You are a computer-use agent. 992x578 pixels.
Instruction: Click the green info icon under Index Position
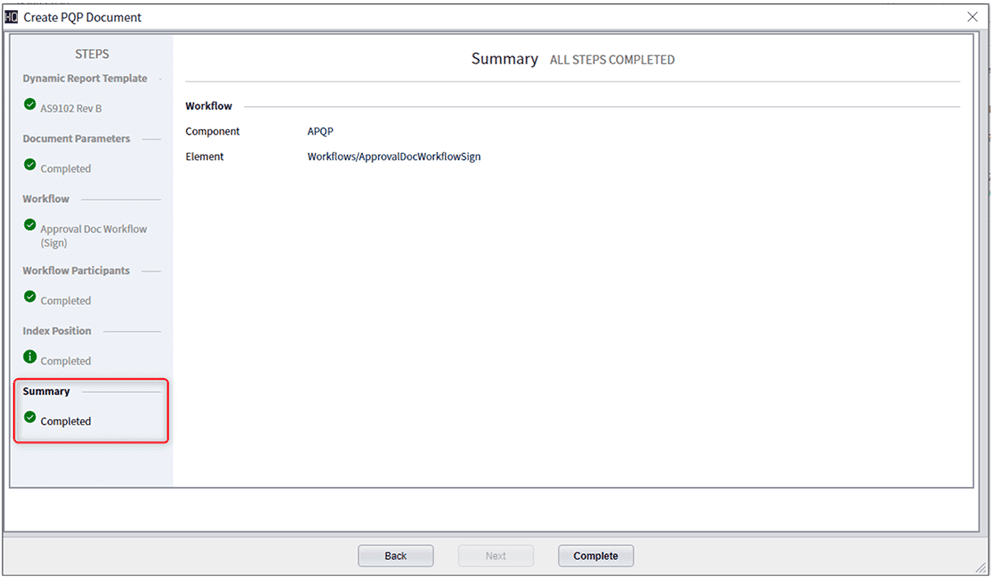pyautogui.click(x=30, y=357)
